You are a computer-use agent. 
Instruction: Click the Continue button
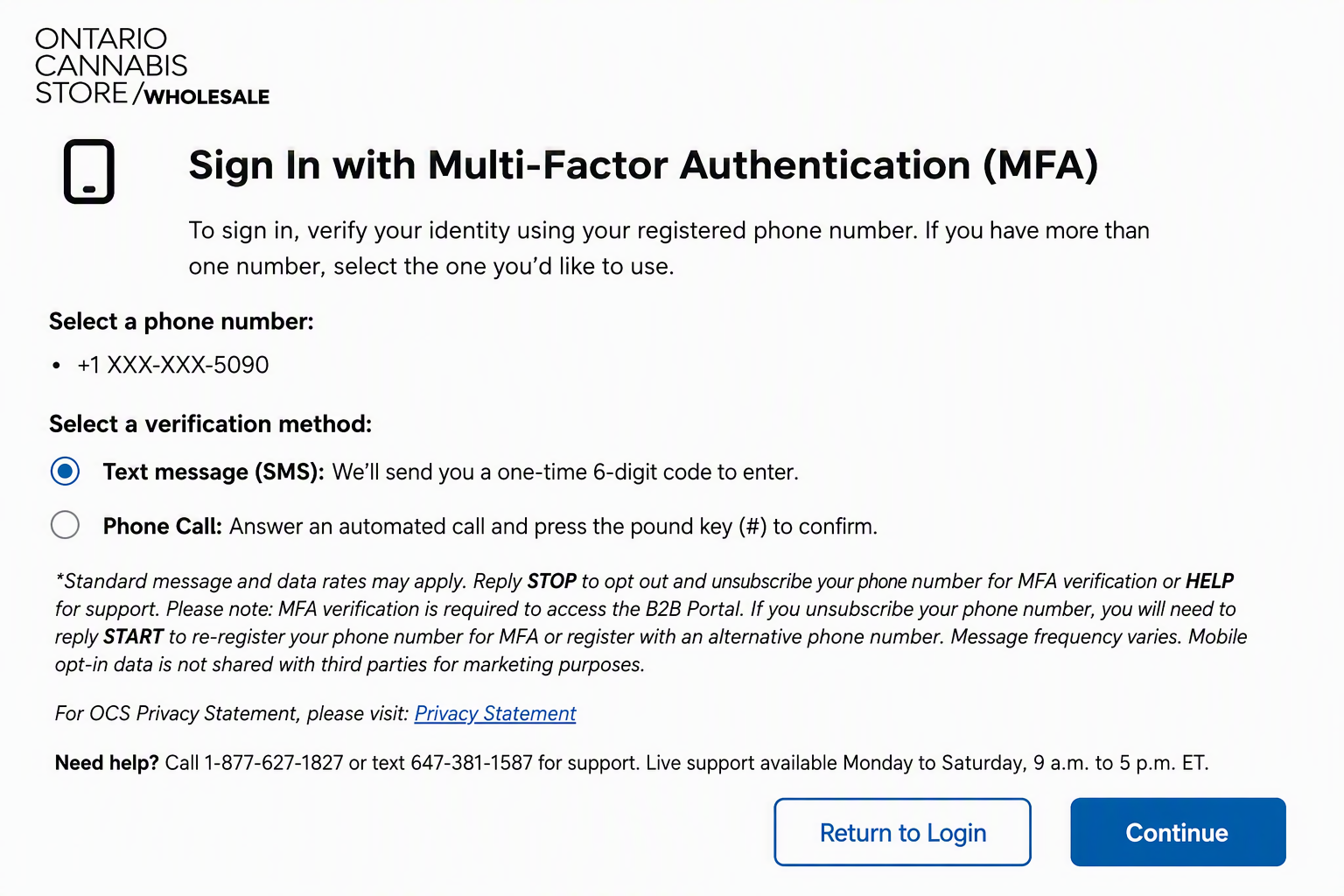pos(1178,832)
